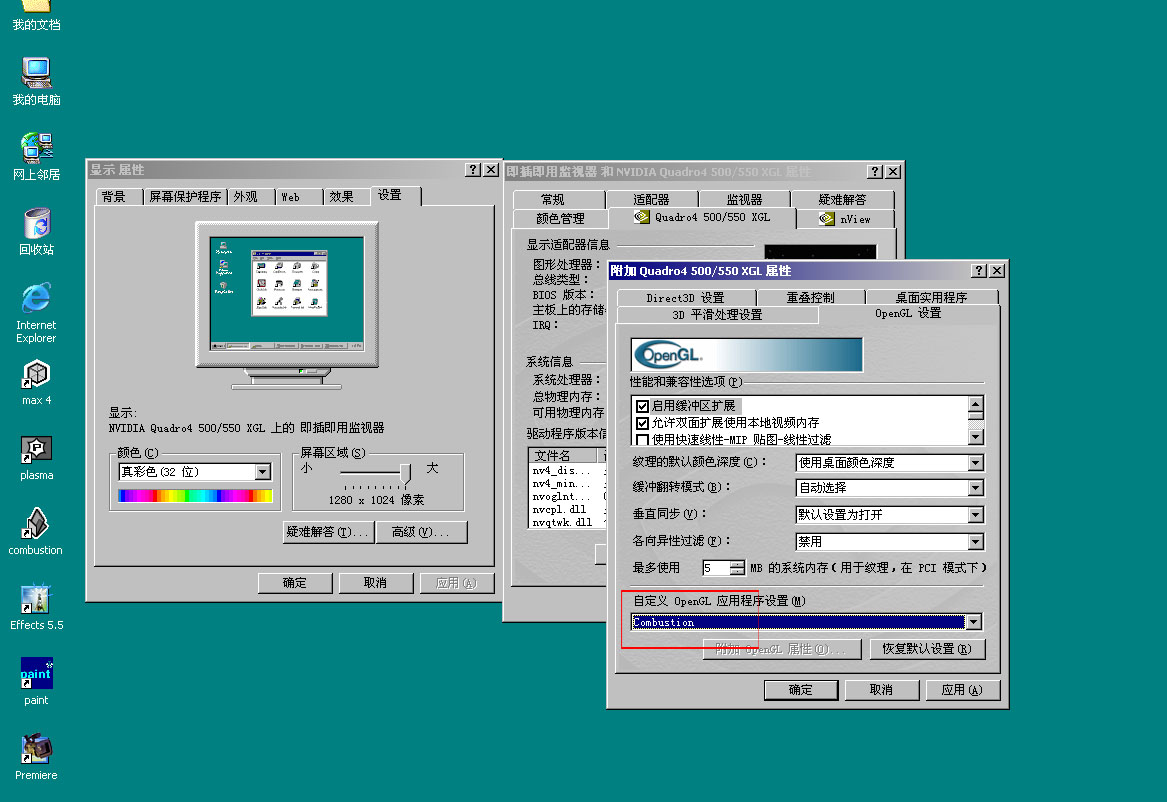This screenshot has width=1167, height=802.
Task: Select the 我的电脑 desktop icon
Action: coord(36,82)
